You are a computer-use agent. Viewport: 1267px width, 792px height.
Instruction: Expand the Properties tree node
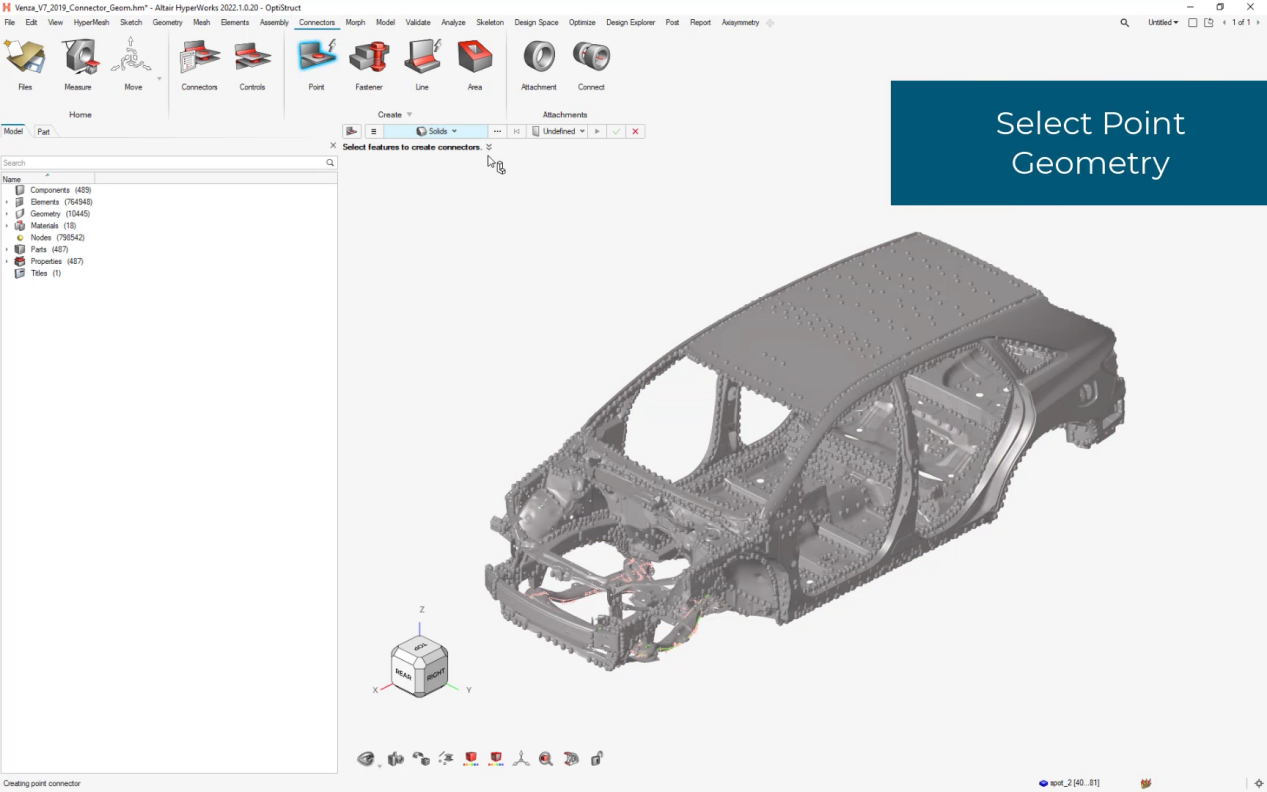pos(7,261)
